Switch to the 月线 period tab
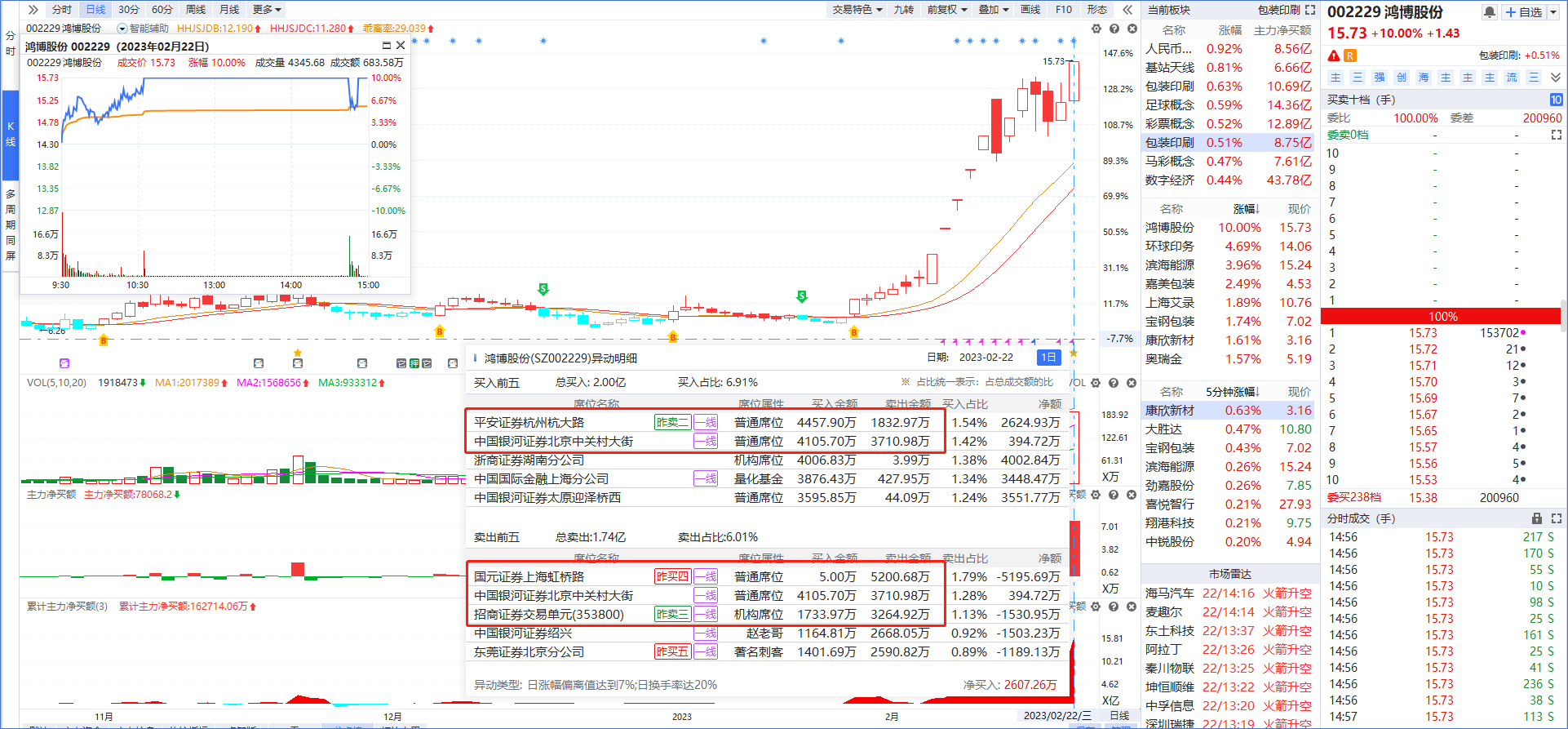1568x729 pixels. (229, 10)
